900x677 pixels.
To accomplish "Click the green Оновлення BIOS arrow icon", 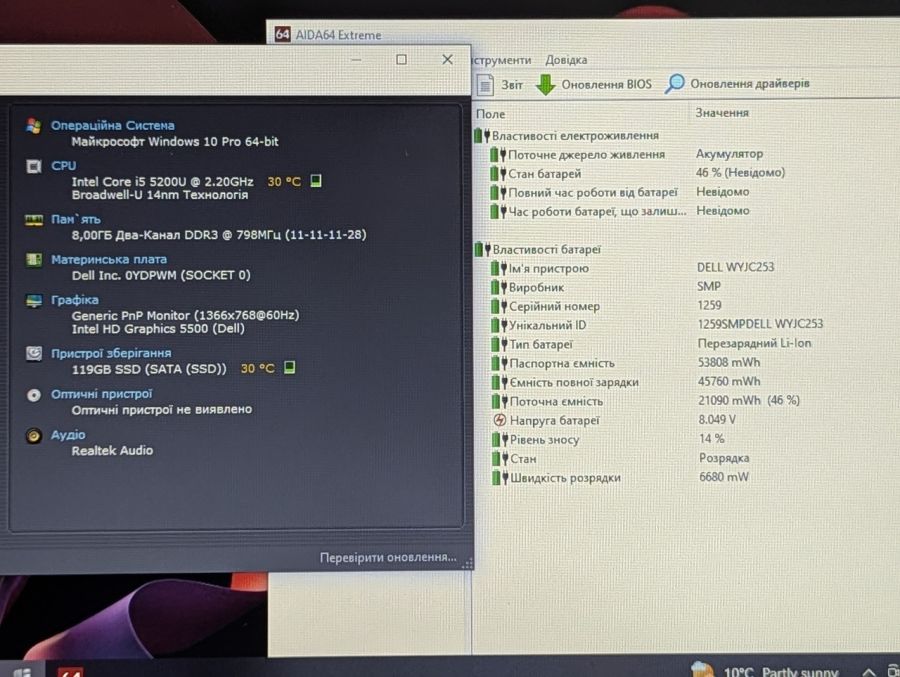I will click(546, 84).
